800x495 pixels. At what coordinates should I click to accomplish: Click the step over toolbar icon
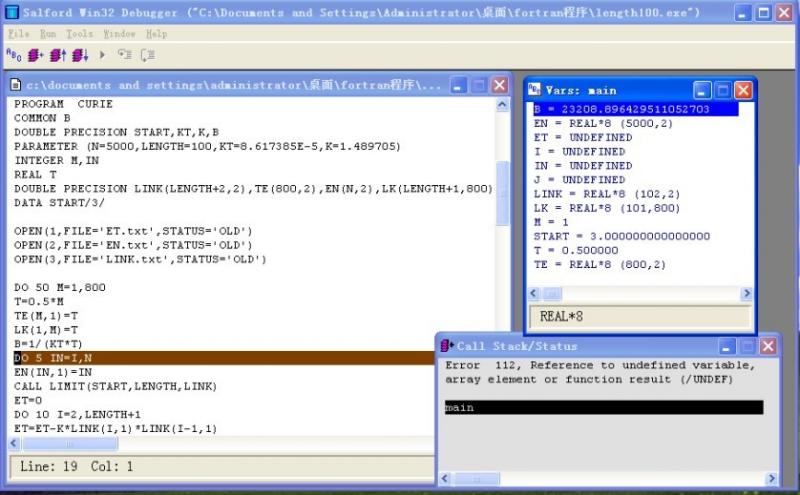point(147,55)
